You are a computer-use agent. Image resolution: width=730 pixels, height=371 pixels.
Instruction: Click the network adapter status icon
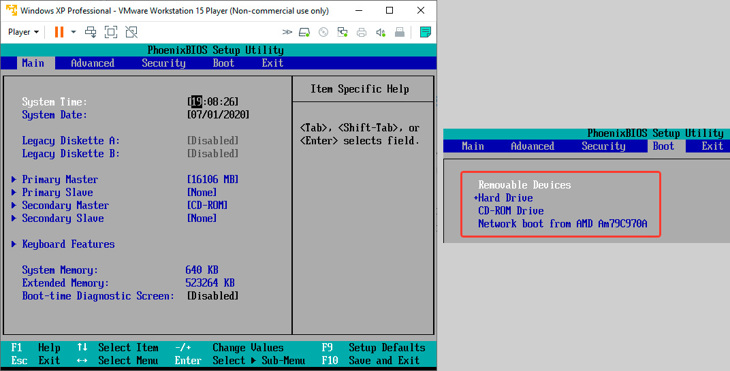point(343,32)
